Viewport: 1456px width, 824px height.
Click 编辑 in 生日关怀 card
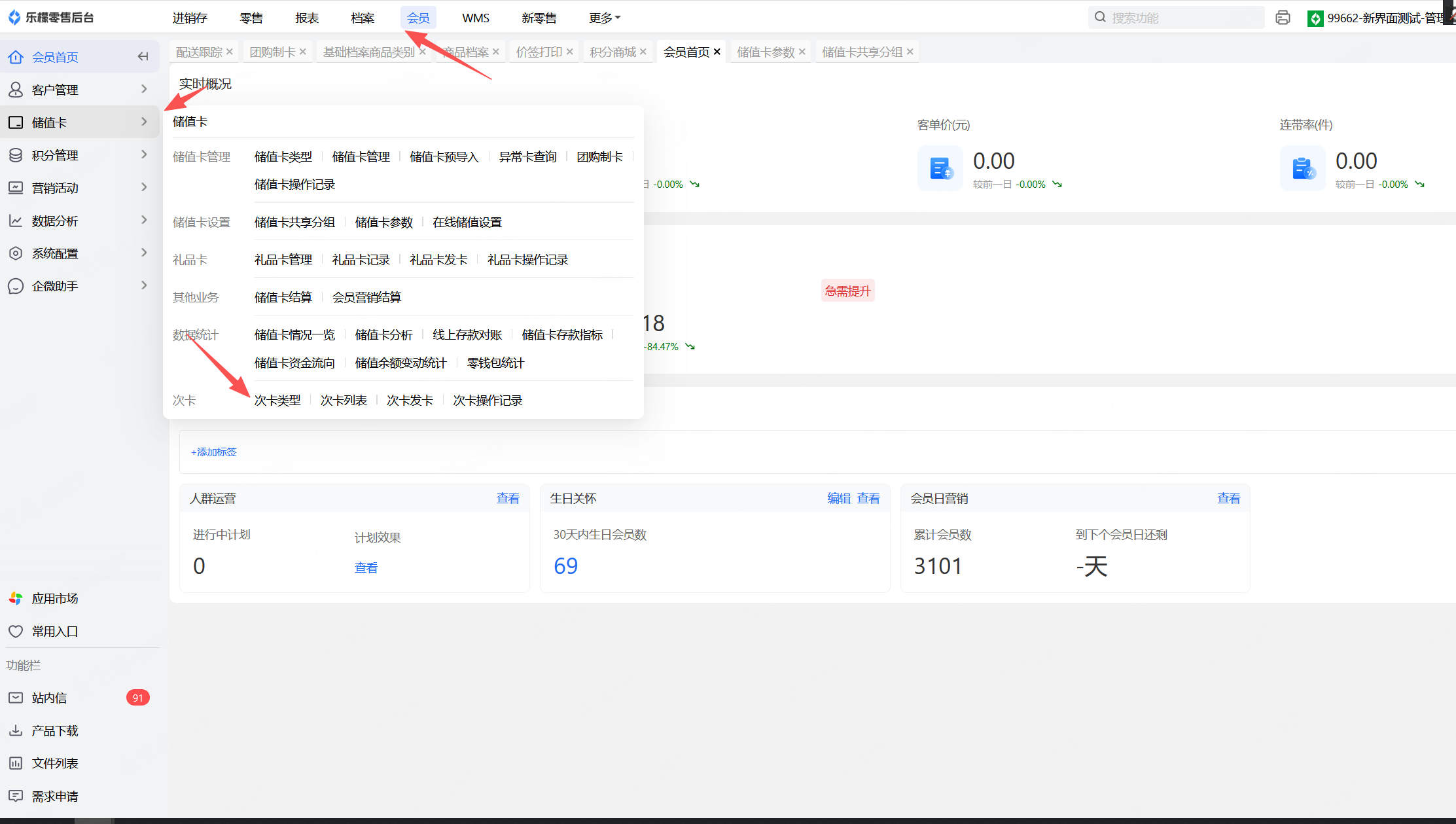838,498
